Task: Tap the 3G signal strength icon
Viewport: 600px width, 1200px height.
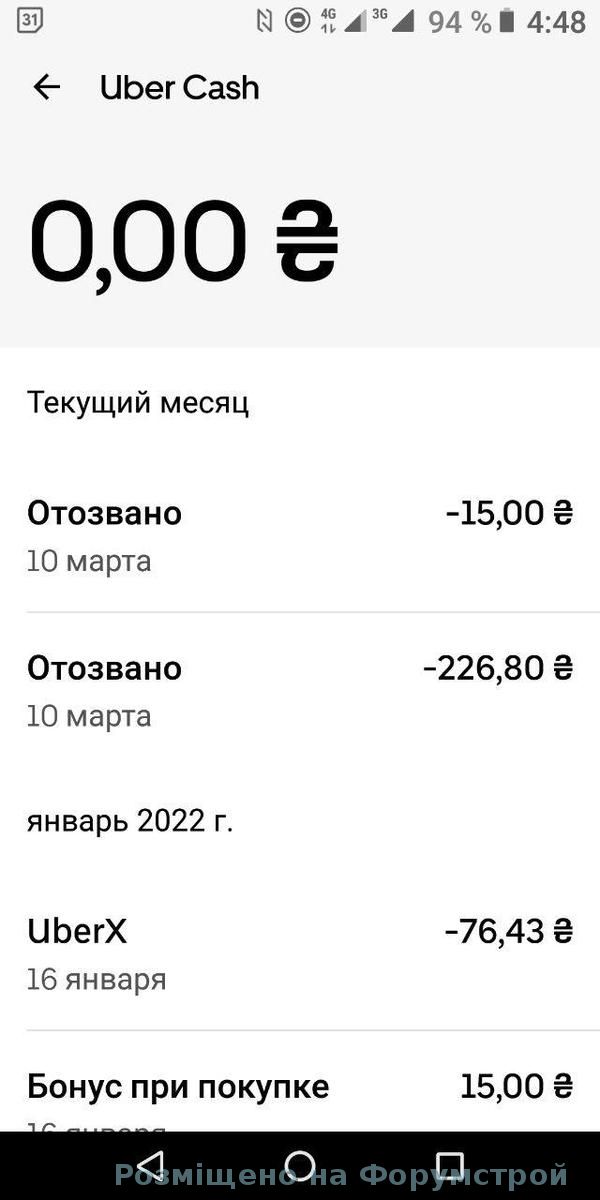Action: [x=395, y=21]
